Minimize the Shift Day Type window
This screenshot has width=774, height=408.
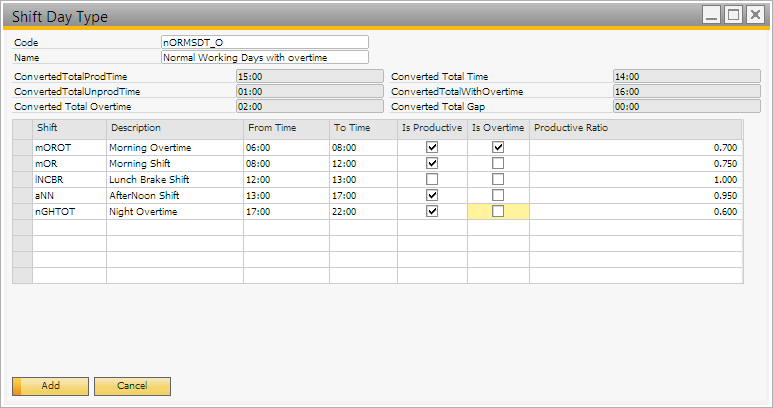coord(711,16)
